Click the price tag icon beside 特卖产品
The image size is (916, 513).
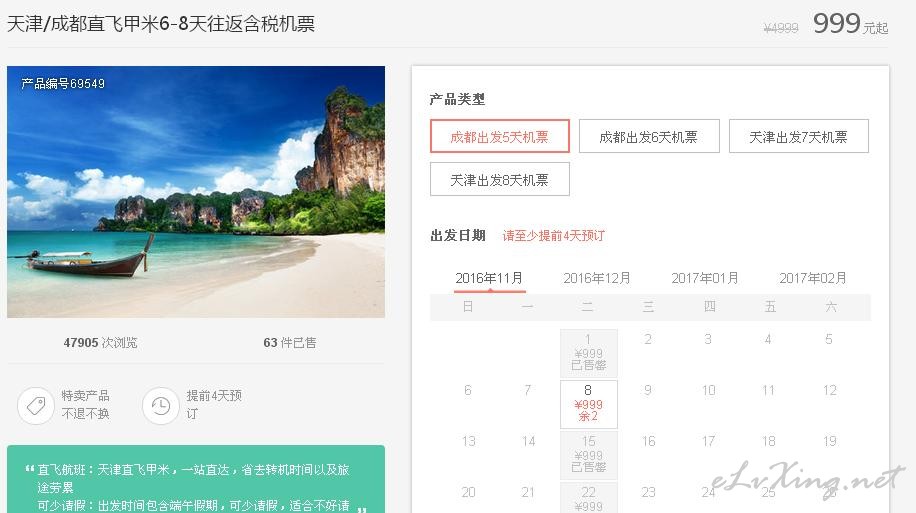click(x=36, y=405)
